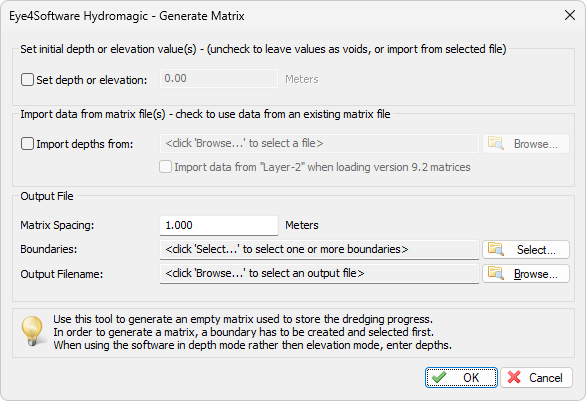Open boundary selection with Select button
The height and width of the screenshot is (401, 586).
[x=526, y=249]
